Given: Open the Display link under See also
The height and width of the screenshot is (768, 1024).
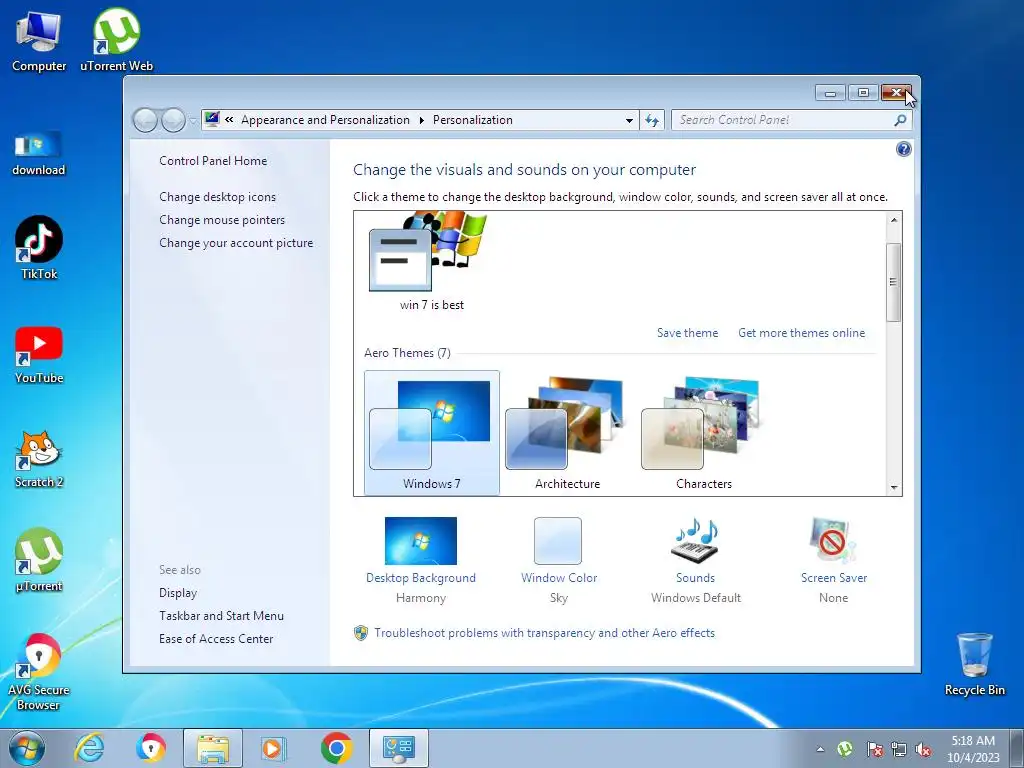Looking at the screenshot, I should tap(178, 592).
